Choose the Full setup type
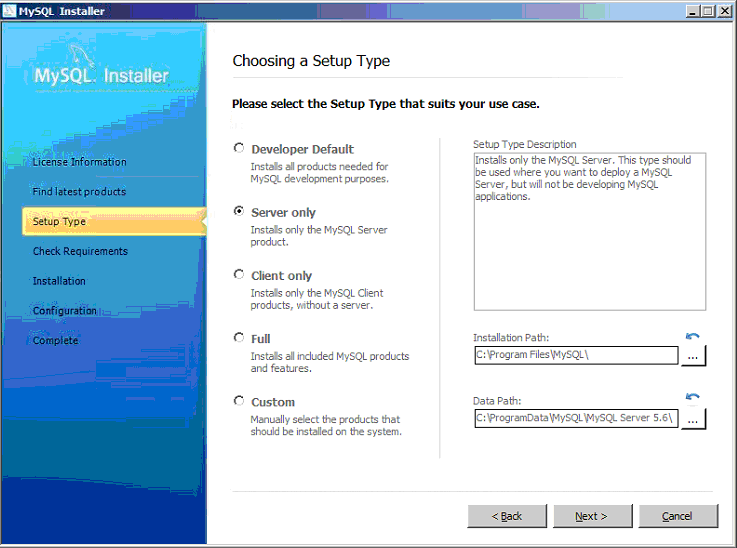737x548 pixels. point(239,338)
